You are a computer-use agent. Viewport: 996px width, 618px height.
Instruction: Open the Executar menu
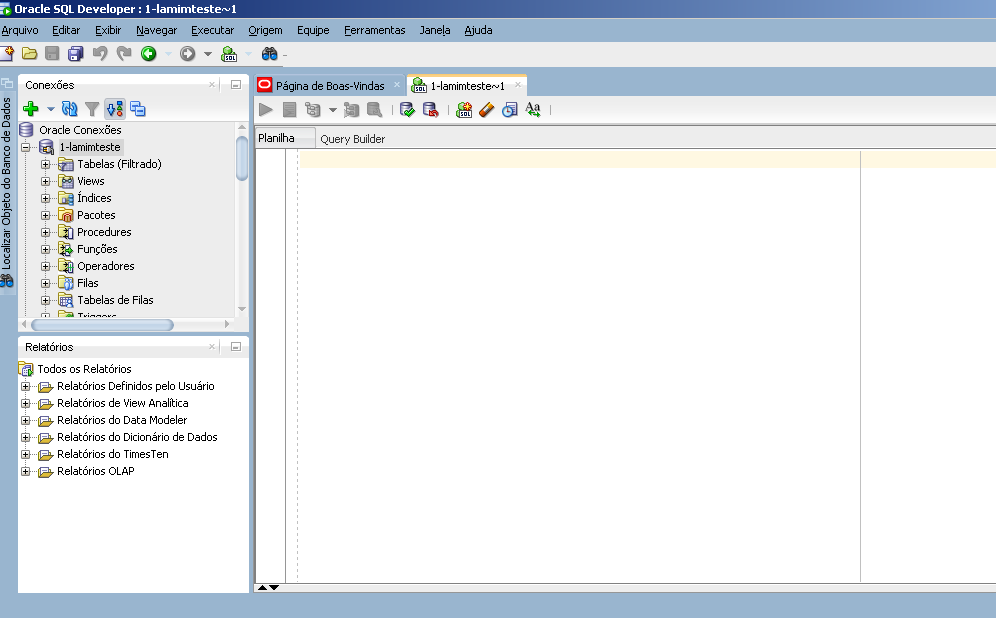(213, 30)
